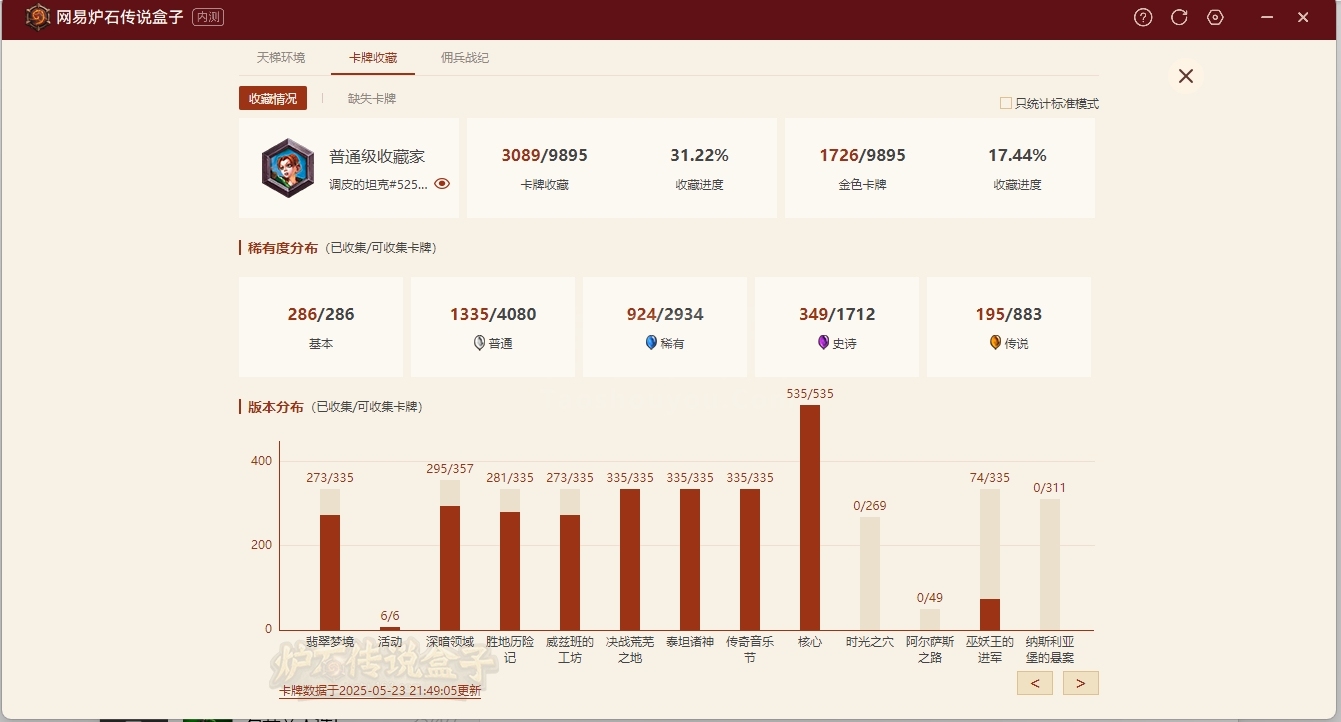Minimize the Hearthstone box window
The image size is (1341, 722).
(1267, 17)
